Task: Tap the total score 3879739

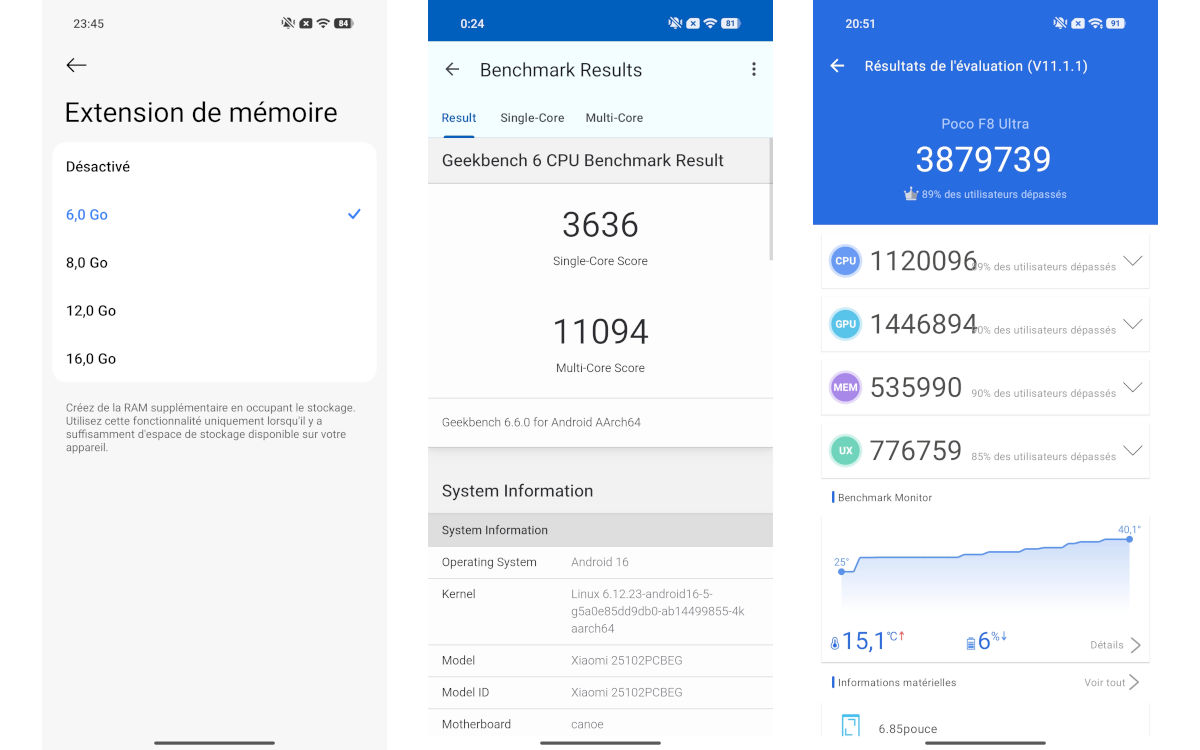Action: point(983,159)
